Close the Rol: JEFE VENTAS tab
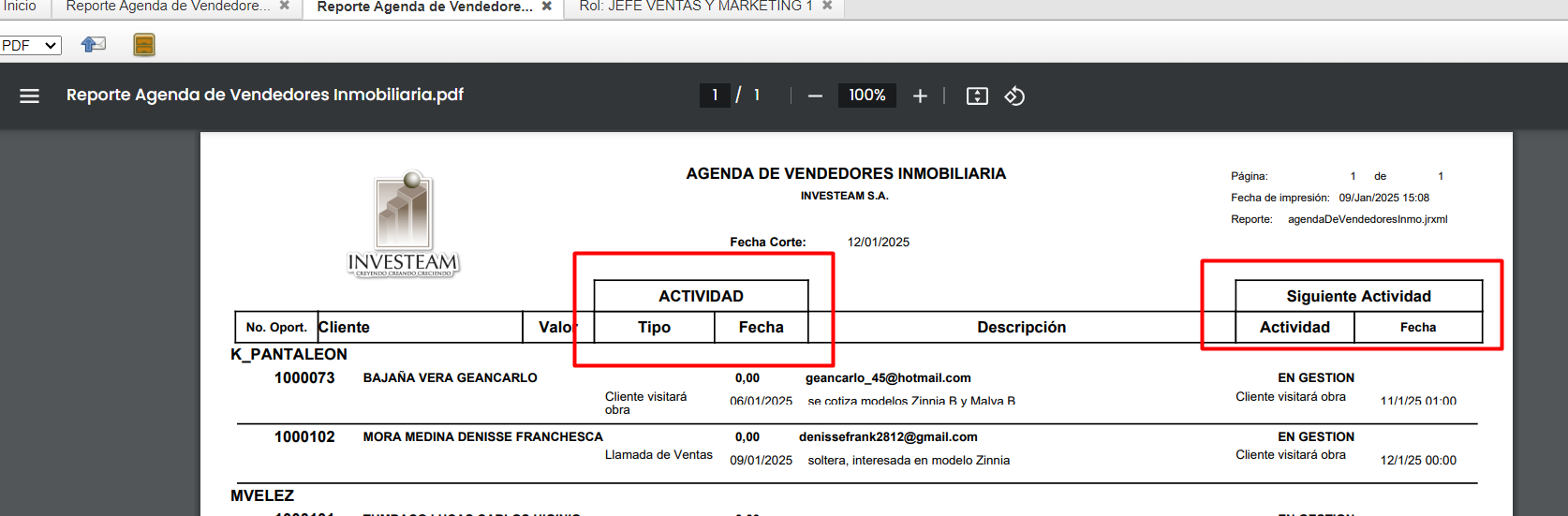Image resolution: width=1568 pixels, height=516 pixels. pyautogui.click(x=827, y=6)
